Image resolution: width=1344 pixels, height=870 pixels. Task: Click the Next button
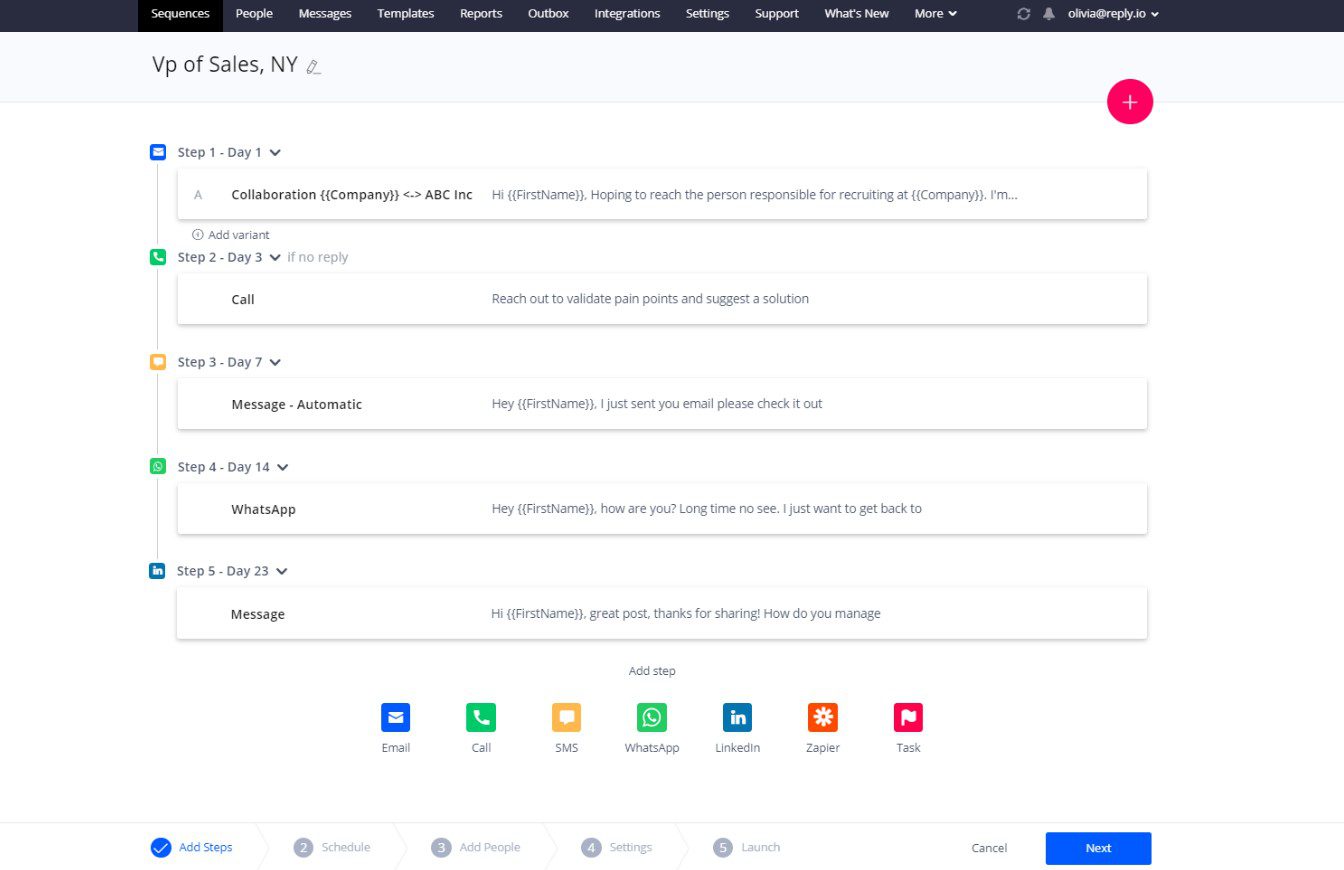[x=1098, y=848]
